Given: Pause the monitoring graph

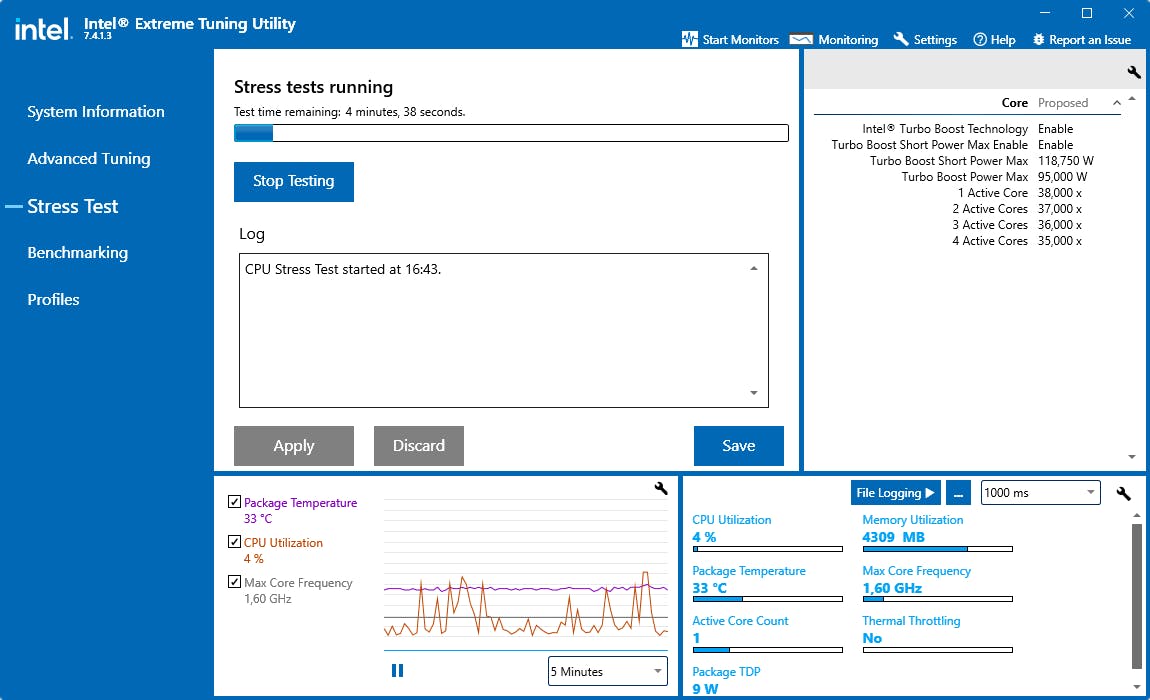Looking at the screenshot, I should (x=398, y=671).
